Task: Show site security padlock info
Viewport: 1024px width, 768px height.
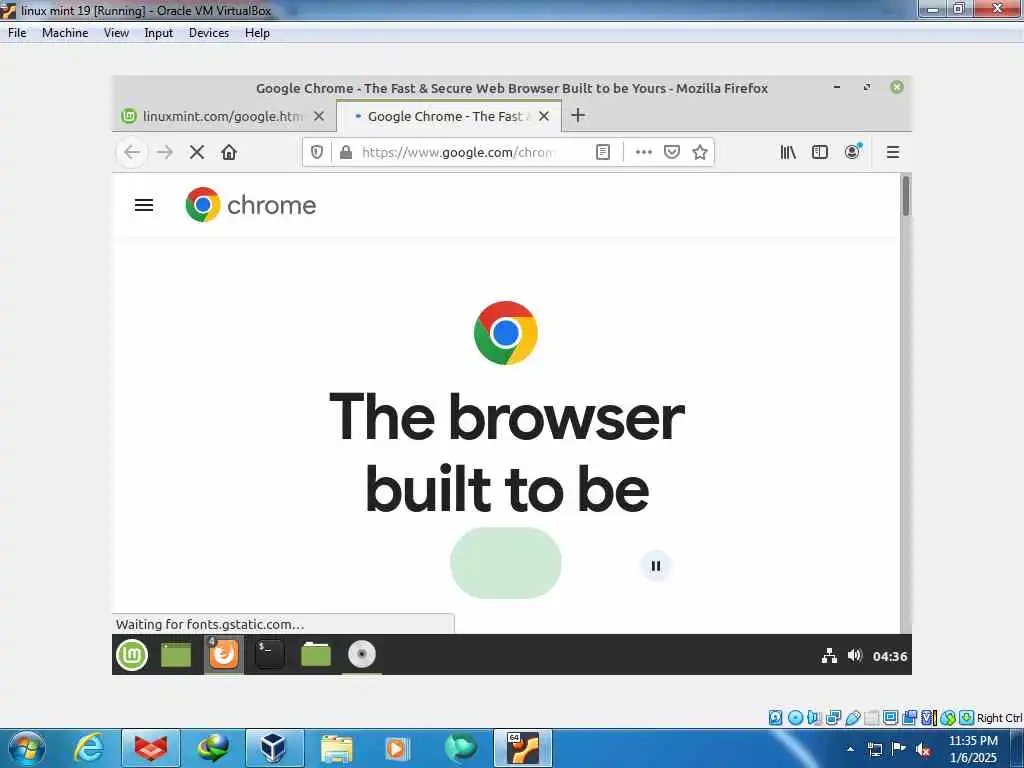Action: pos(346,152)
